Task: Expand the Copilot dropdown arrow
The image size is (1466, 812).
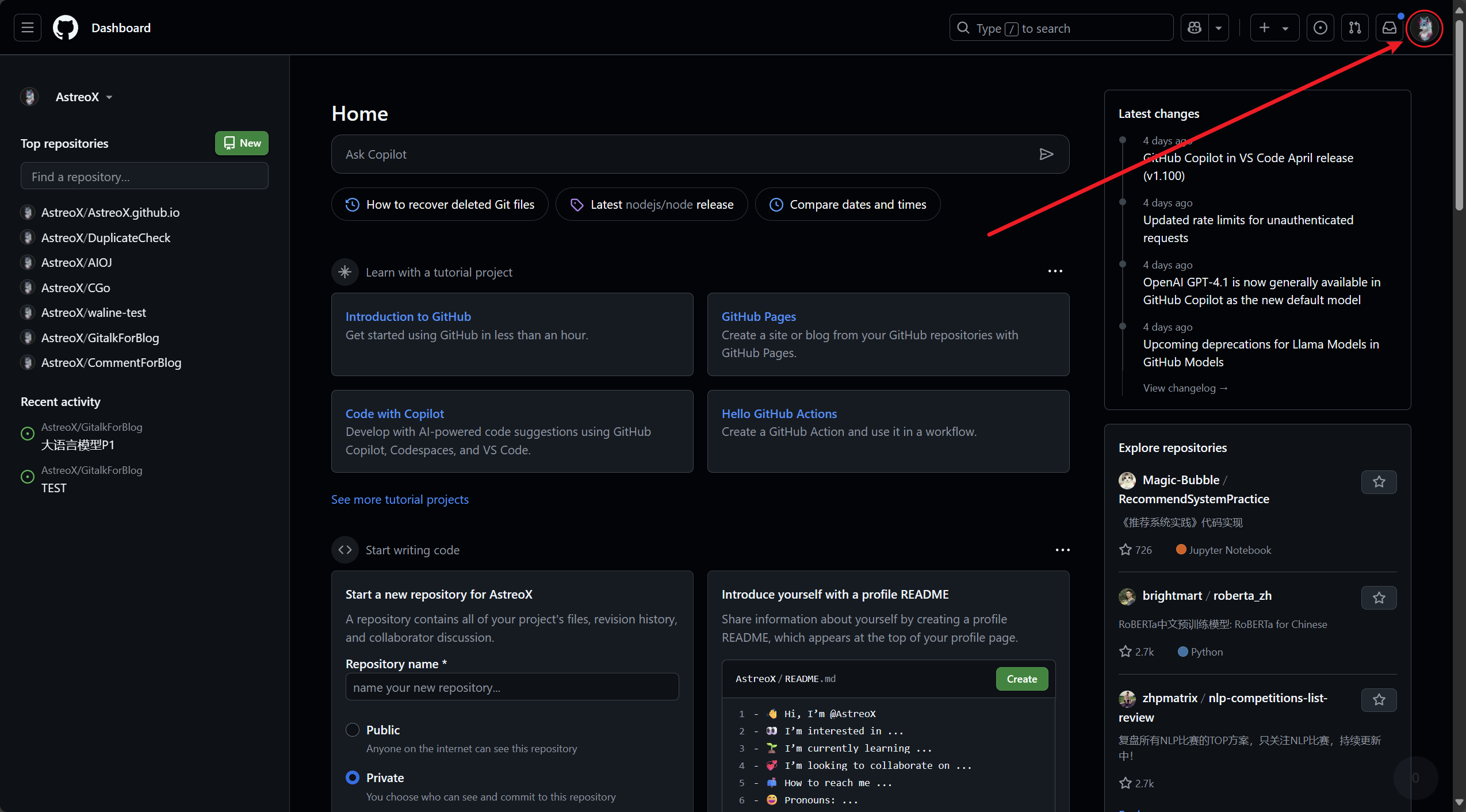Action: point(1219,28)
